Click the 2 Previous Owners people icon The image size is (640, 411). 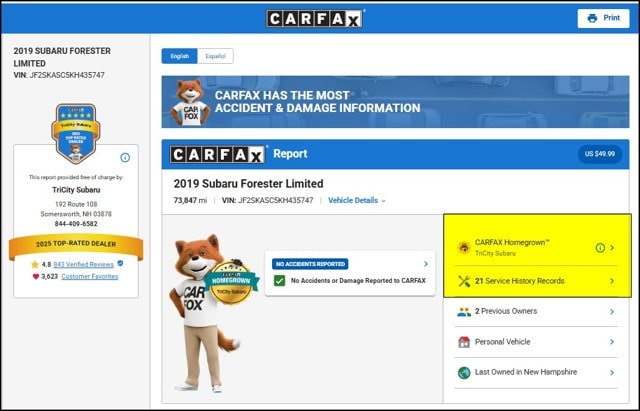[464, 312]
